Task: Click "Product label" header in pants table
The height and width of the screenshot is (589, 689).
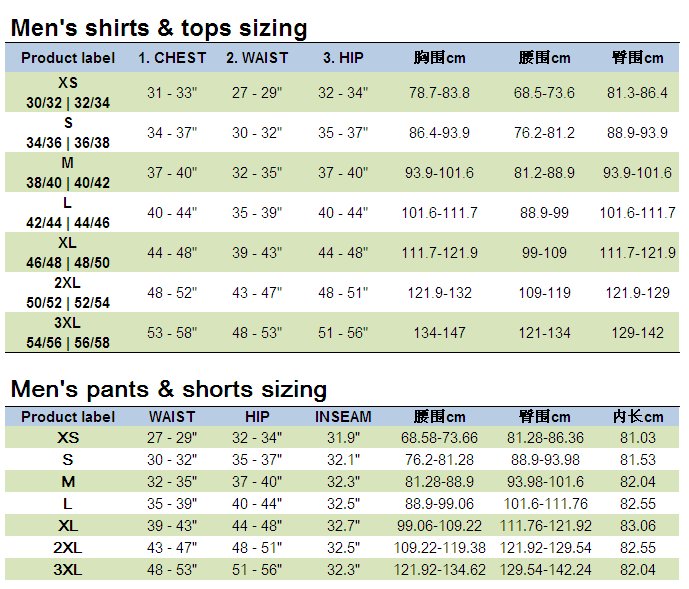Action: (68, 417)
